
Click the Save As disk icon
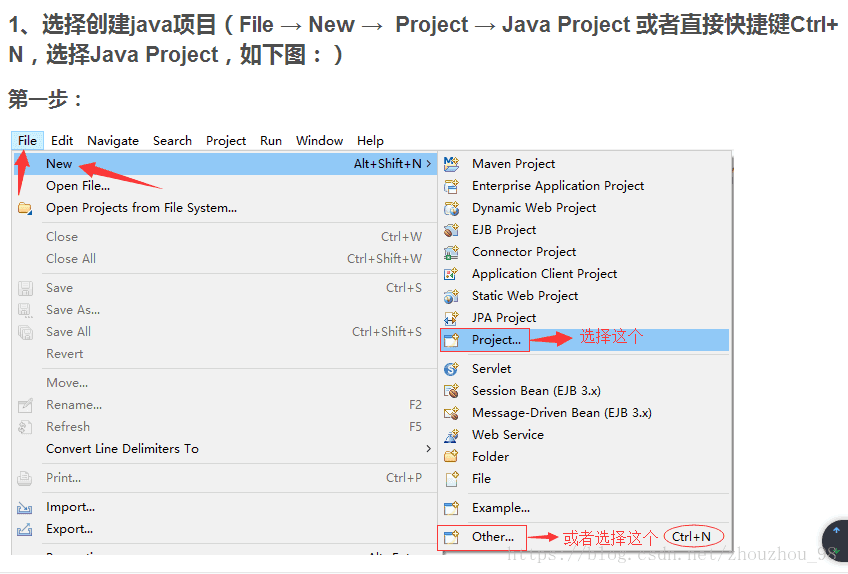point(25,310)
